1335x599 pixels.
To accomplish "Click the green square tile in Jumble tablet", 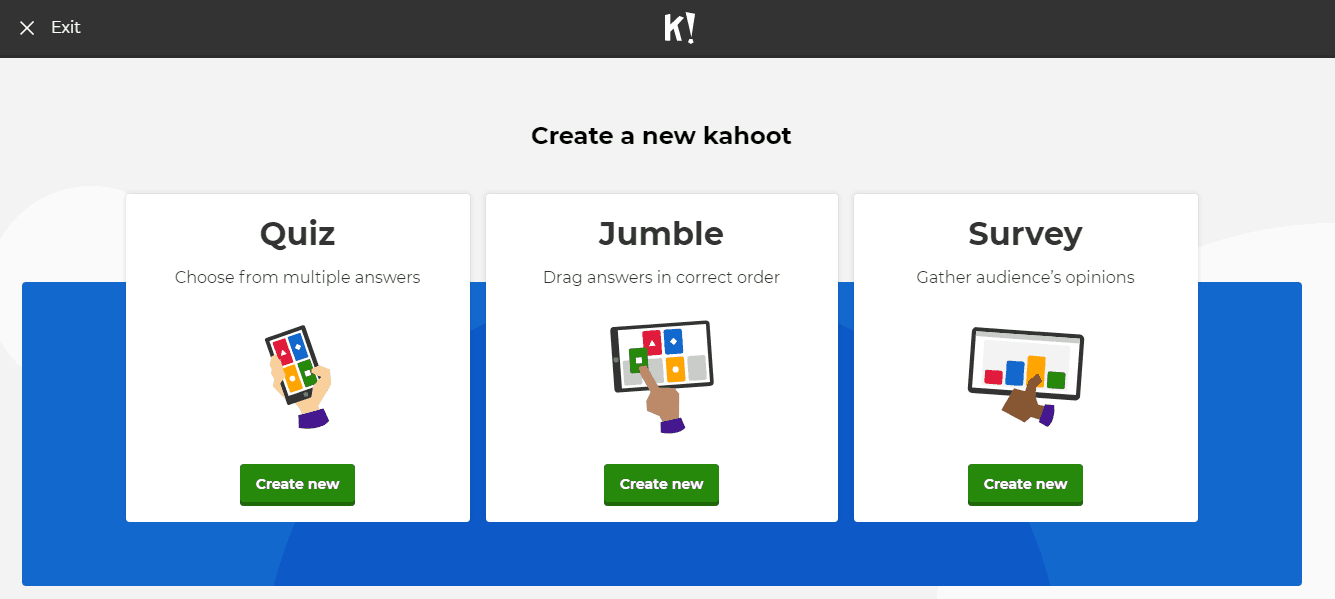I will pos(639,359).
